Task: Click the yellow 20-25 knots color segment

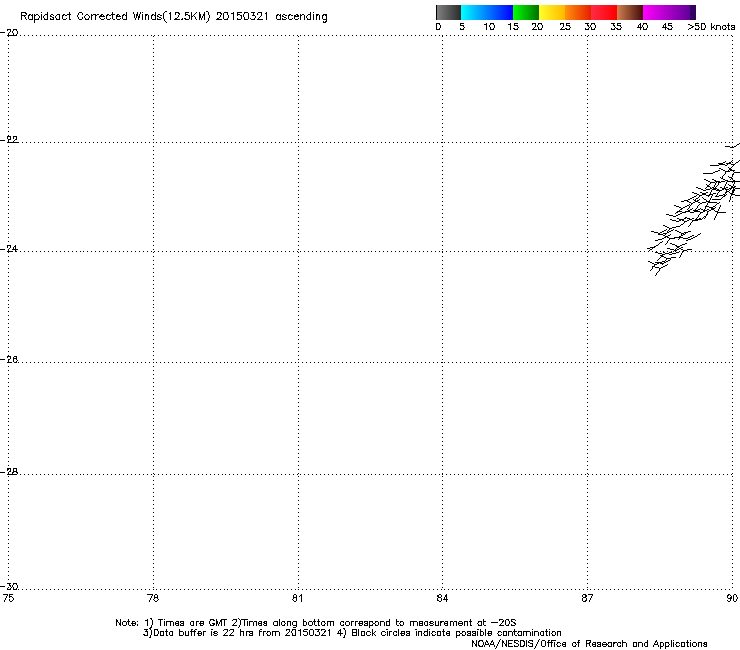Action: (x=552, y=12)
